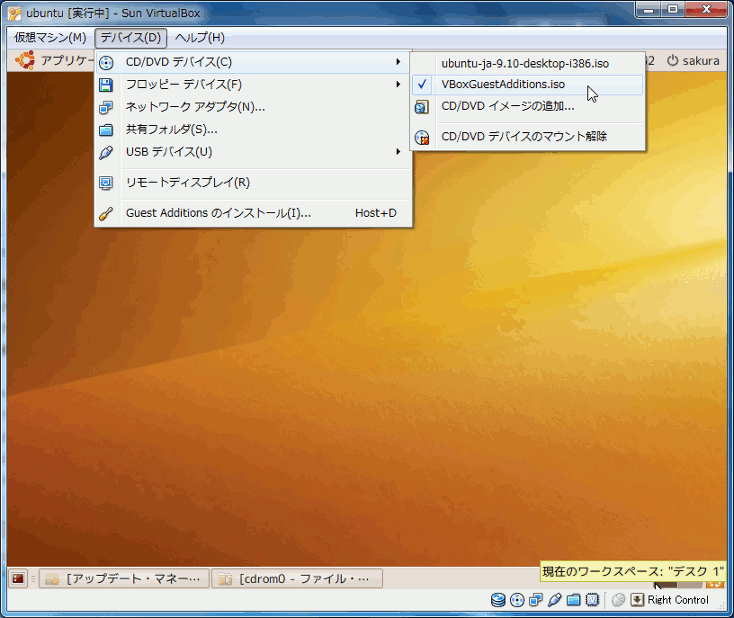734x618 pixels.
Task: Click the virtualization chip status icon
Action: [x=592, y=600]
